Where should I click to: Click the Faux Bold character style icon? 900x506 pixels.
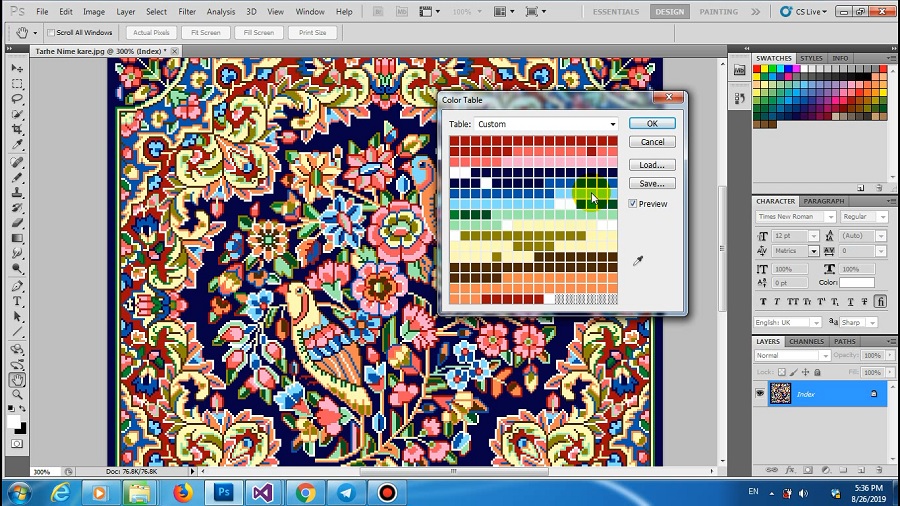point(763,301)
